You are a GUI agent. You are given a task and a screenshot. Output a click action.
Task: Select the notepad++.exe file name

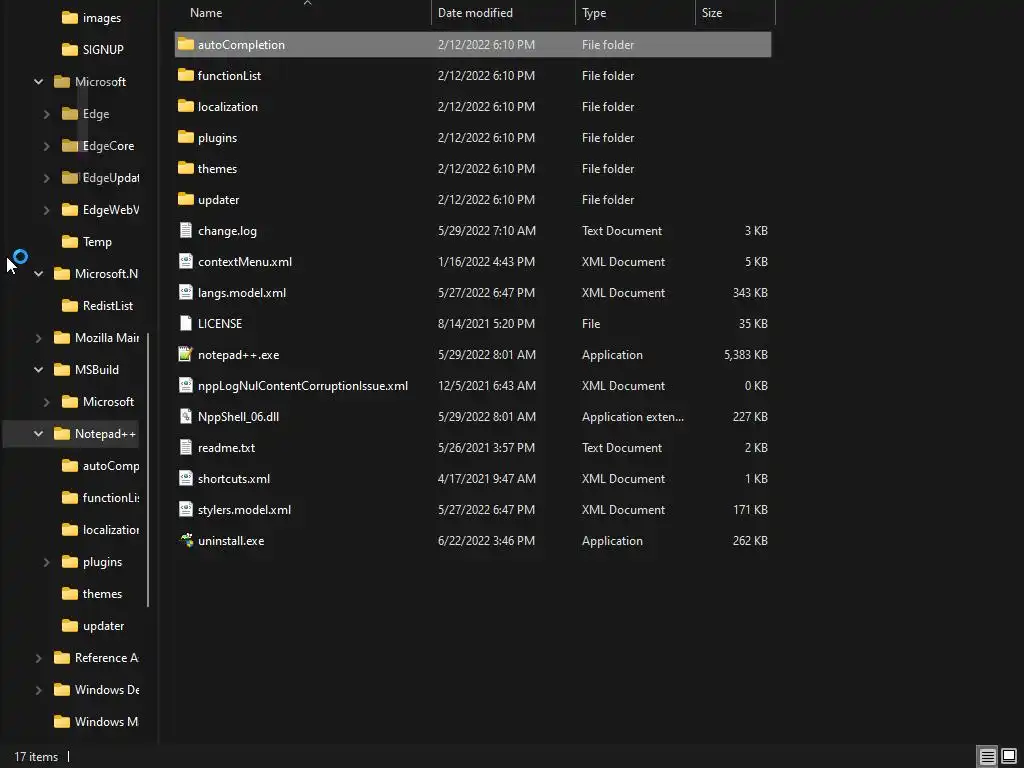pos(238,355)
